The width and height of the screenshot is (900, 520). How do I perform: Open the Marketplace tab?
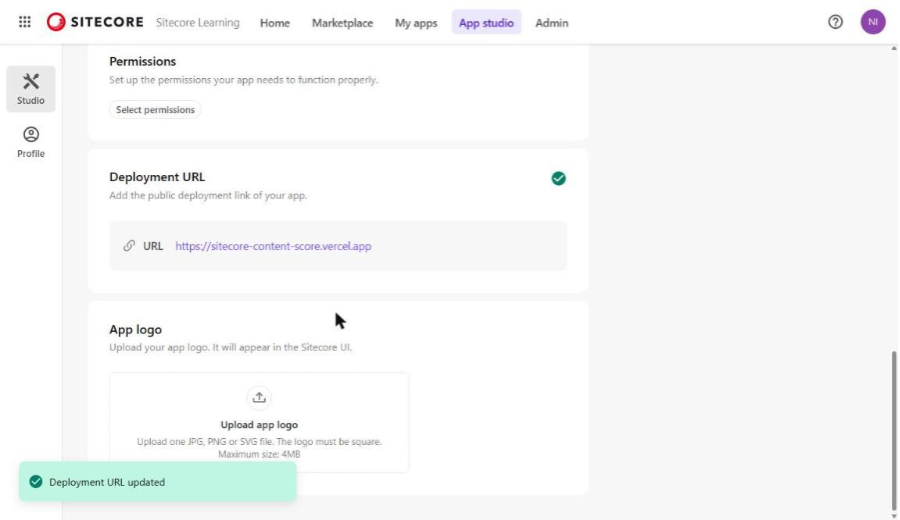pos(342,23)
